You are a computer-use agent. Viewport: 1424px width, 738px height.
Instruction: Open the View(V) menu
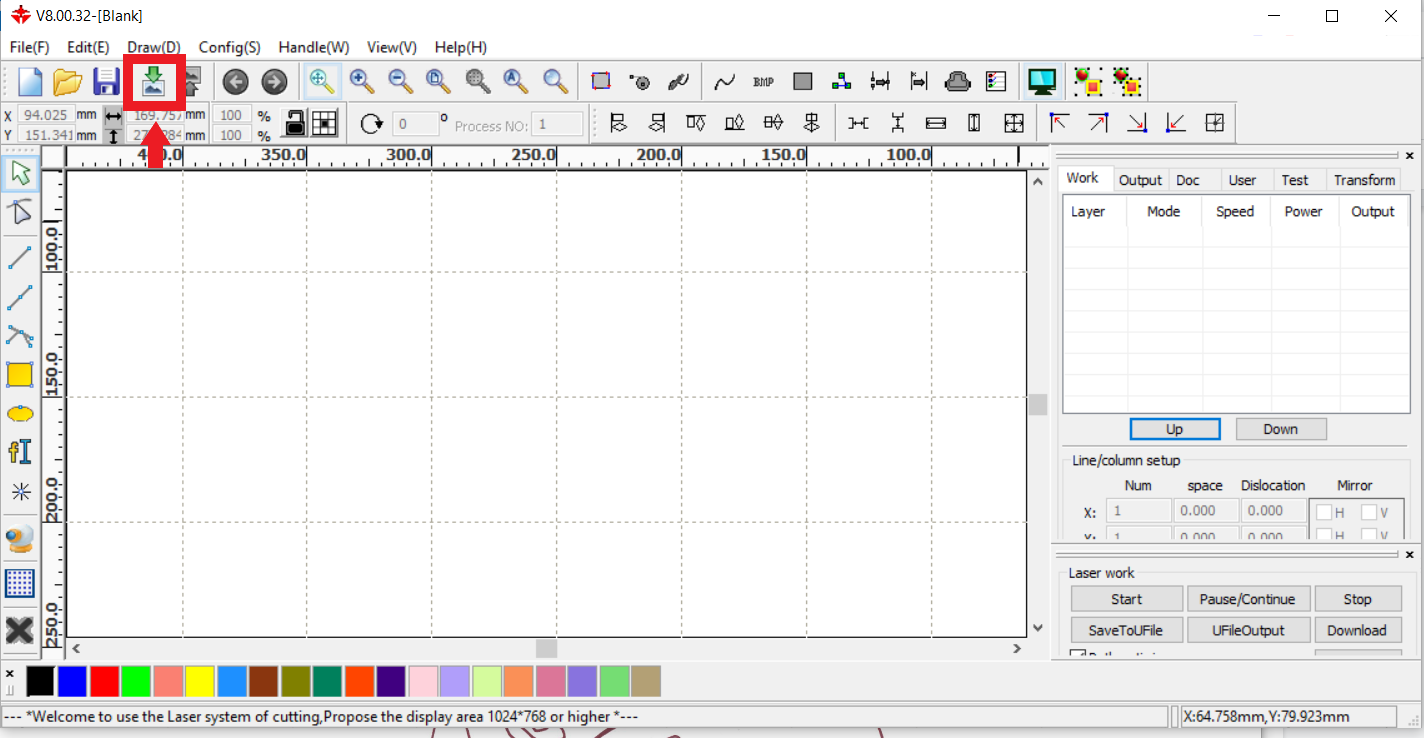[x=392, y=47]
